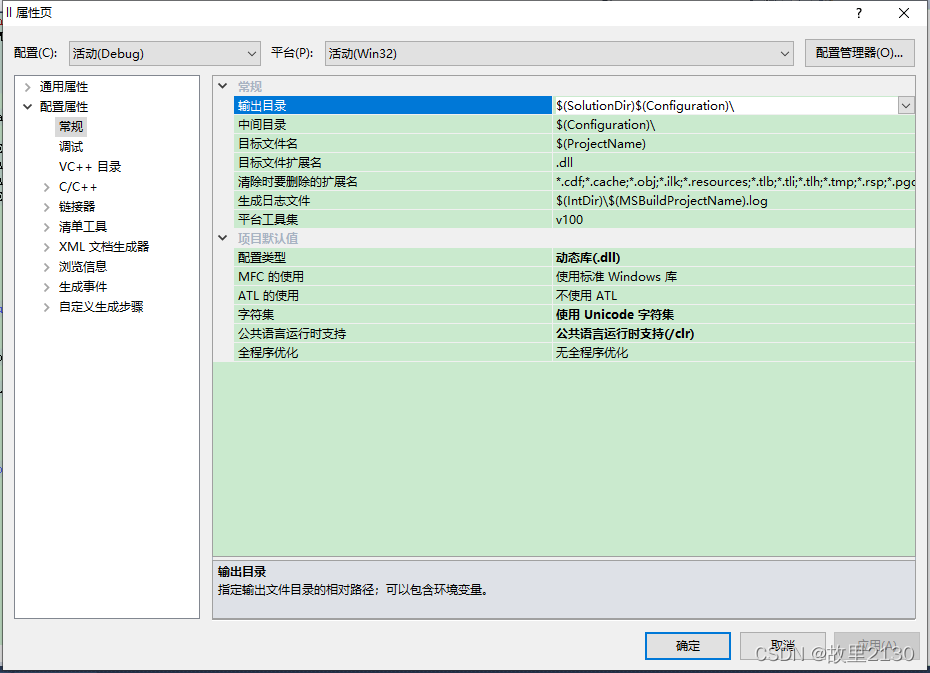Click the 配置管理器(O)... button
Viewport: 930px width, 673px height.
pos(859,53)
